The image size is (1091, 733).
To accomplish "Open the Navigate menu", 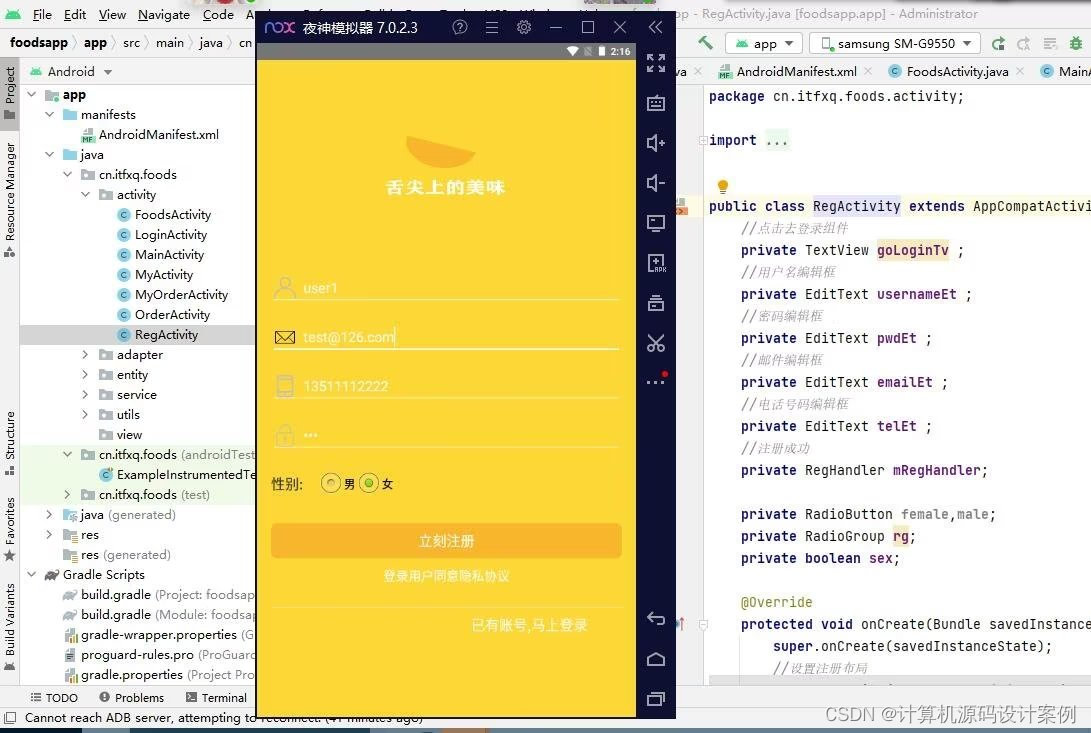I will [x=164, y=15].
